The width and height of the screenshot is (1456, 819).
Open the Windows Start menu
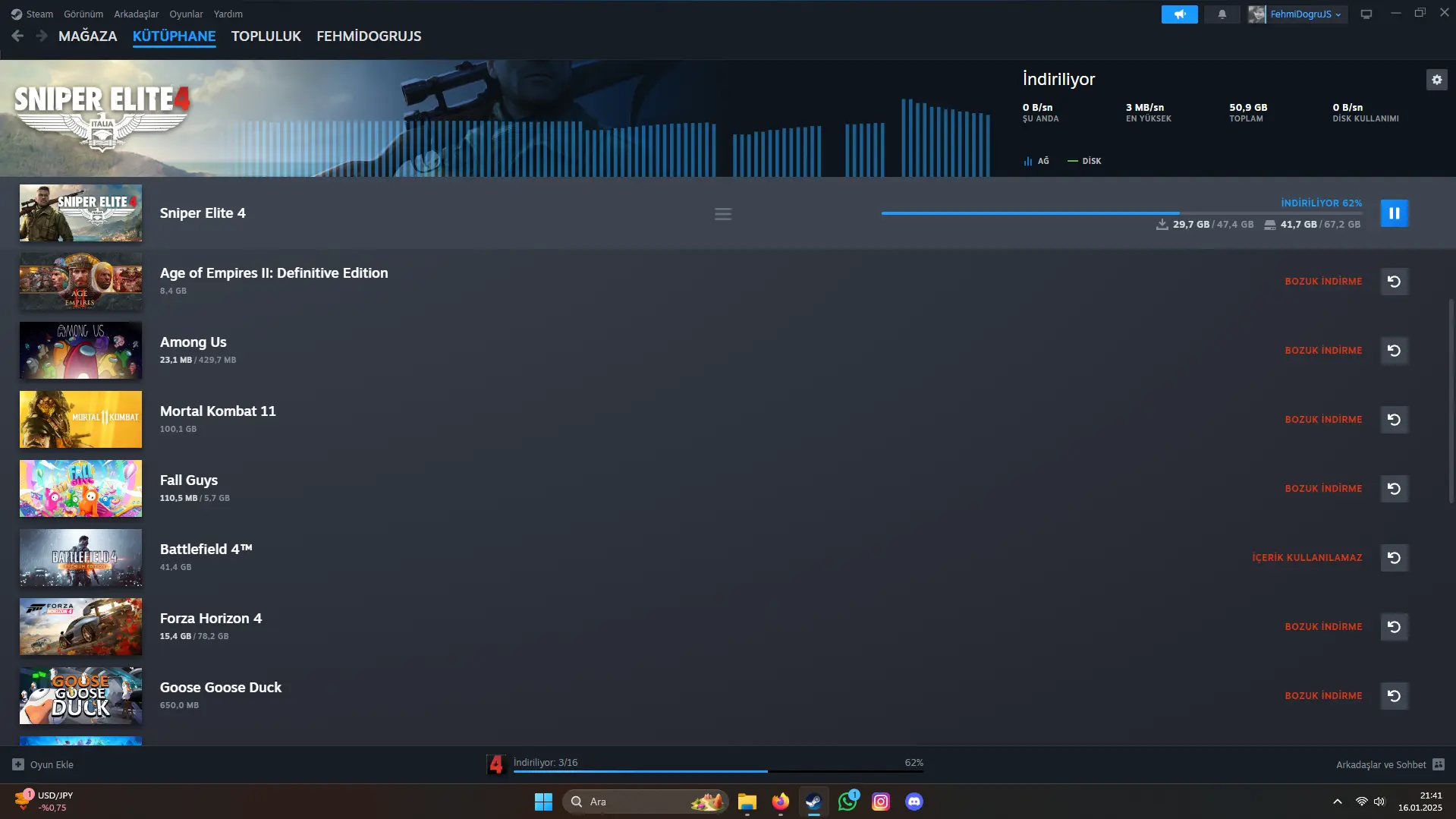543,802
